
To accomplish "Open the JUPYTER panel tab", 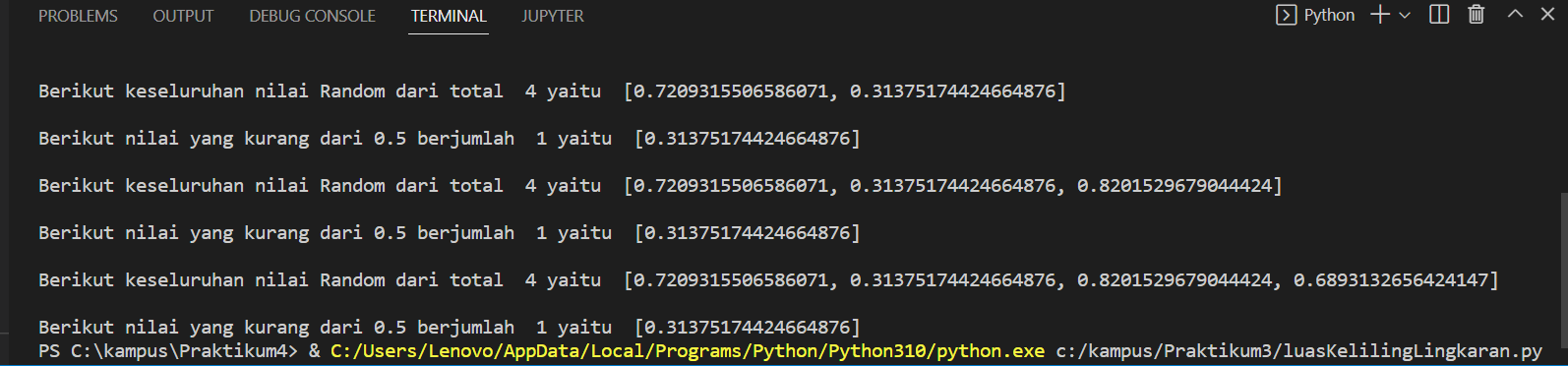I will 553,16.
